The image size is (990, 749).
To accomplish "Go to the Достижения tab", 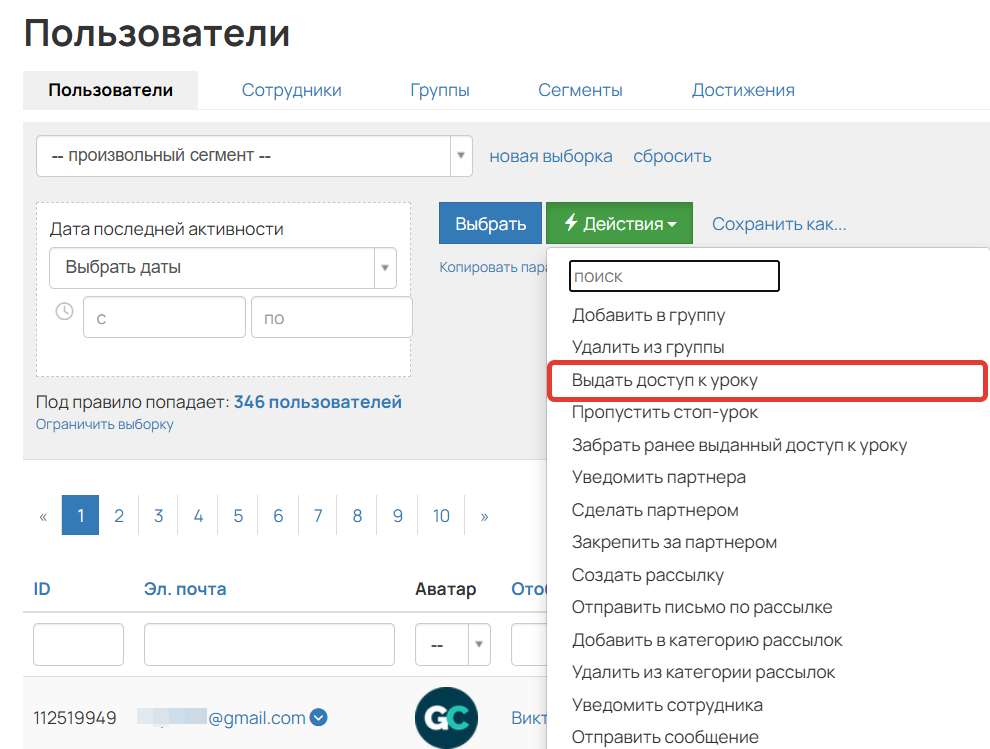I will (x=743, y=90).
